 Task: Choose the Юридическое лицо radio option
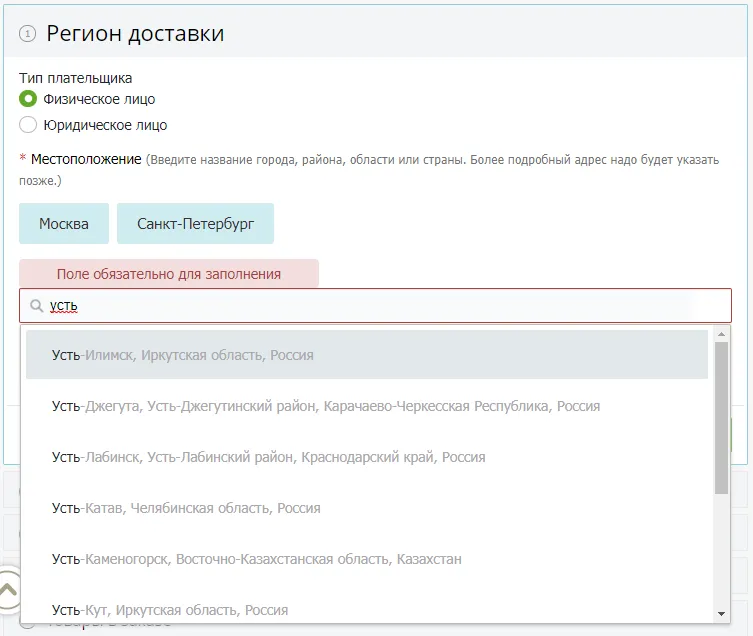point(28,125)
